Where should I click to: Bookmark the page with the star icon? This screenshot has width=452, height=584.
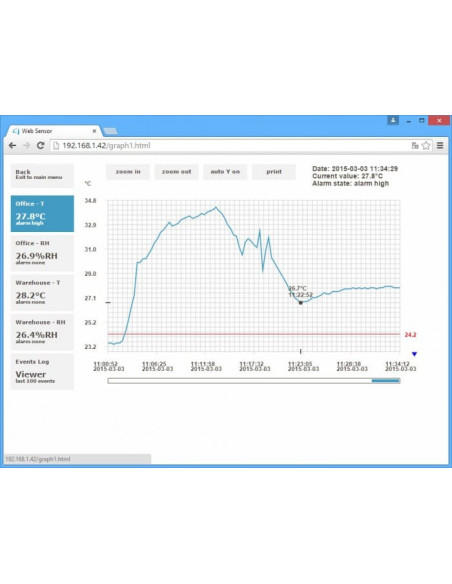[426, 146]
